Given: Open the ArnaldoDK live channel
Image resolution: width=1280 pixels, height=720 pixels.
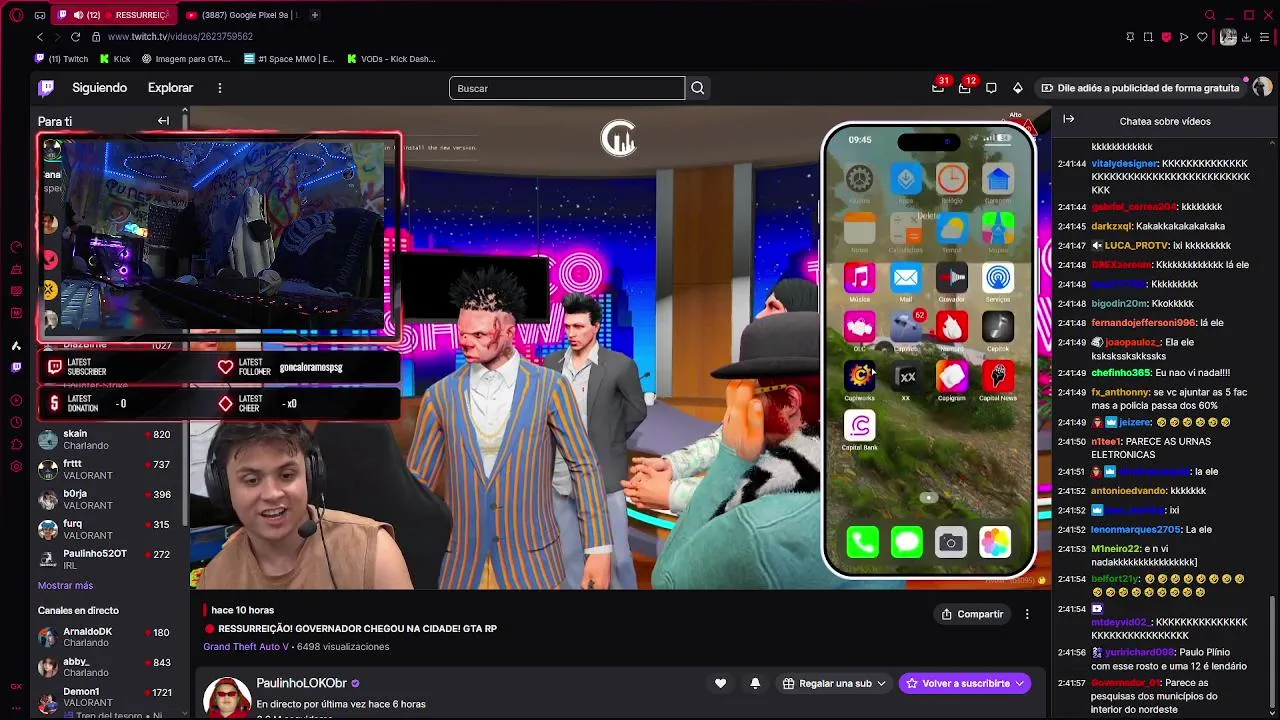Looking at the screenshot, I should (110, 637).
